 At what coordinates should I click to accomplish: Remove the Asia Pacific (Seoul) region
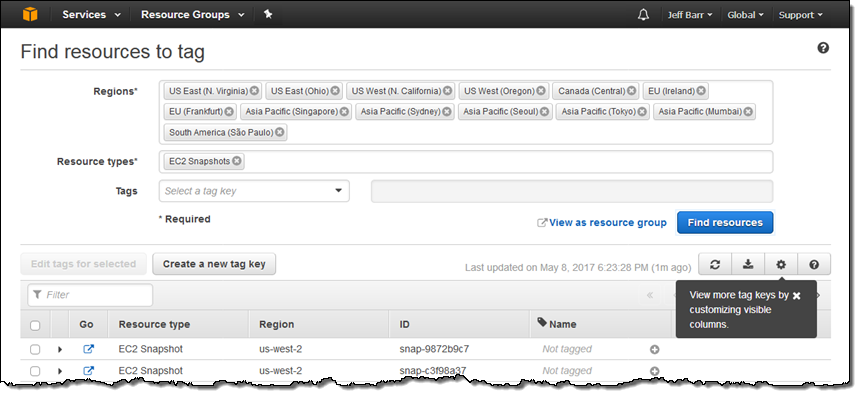tap(544, 112)
